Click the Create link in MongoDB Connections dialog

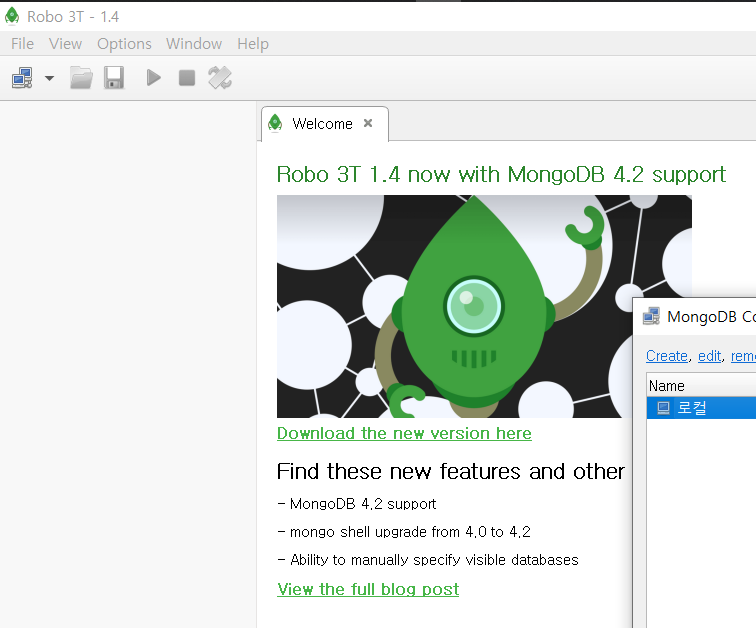coord(667,356)
